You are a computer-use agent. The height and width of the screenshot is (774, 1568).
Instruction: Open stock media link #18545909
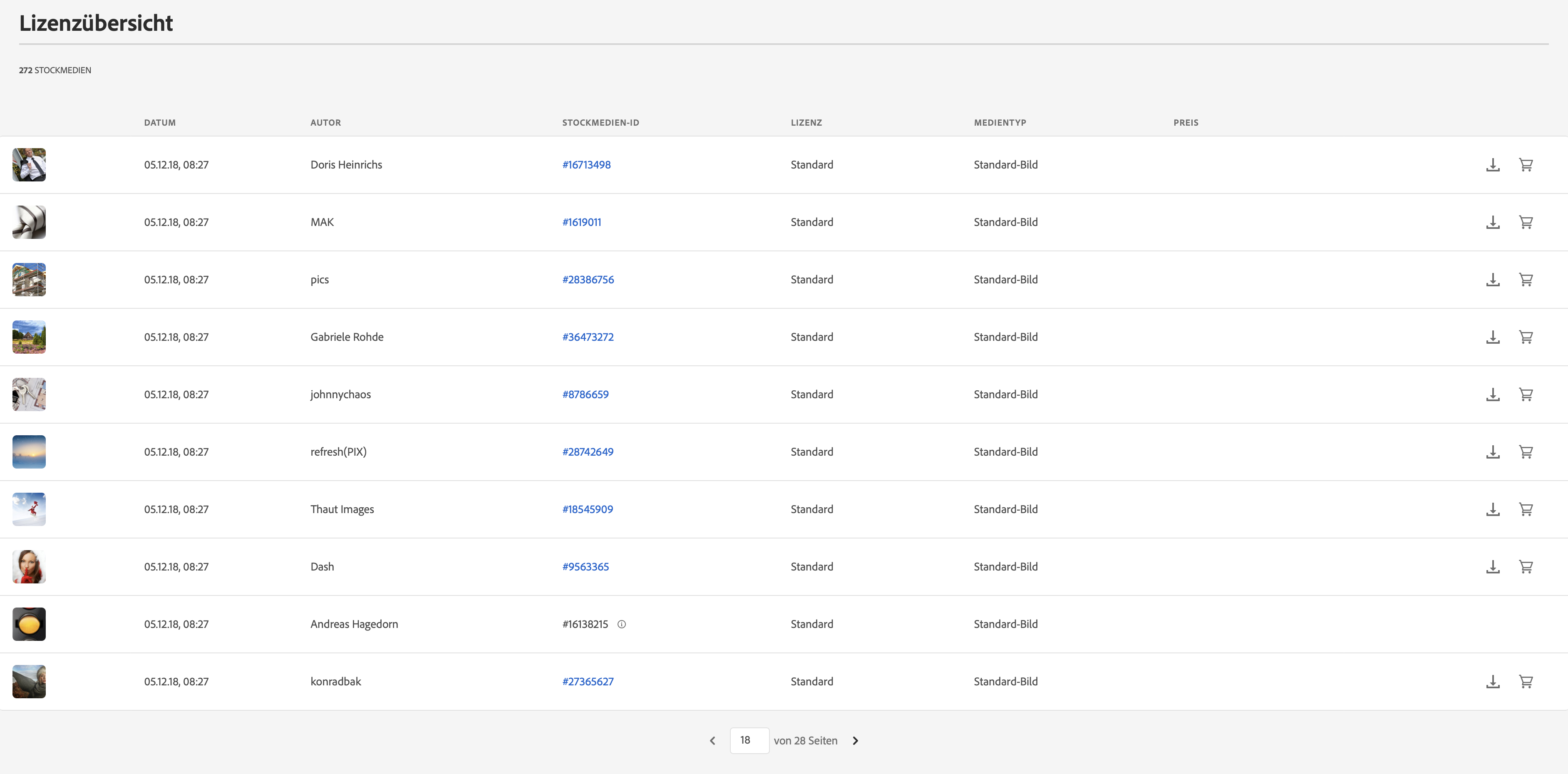(x=588, y=509)
